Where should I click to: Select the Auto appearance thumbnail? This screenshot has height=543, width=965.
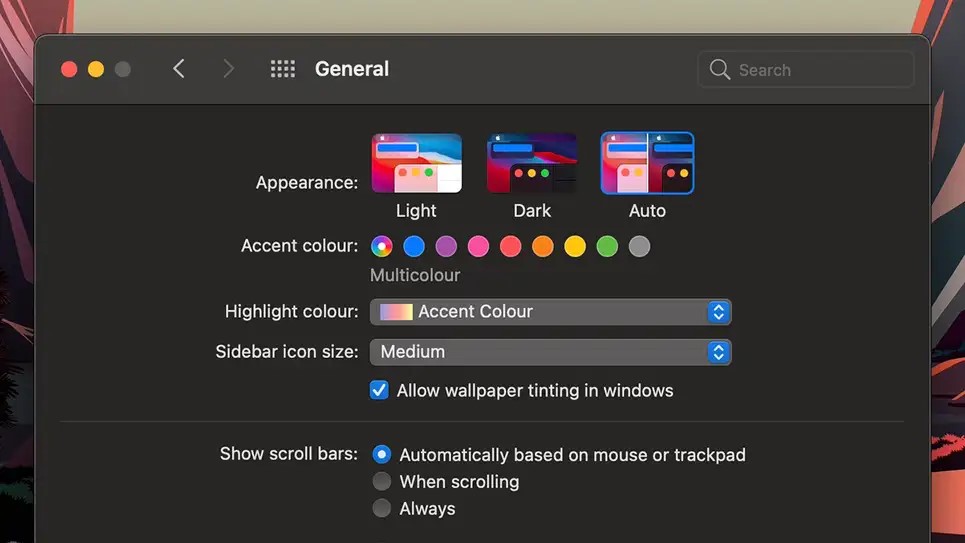pos(647,163)
